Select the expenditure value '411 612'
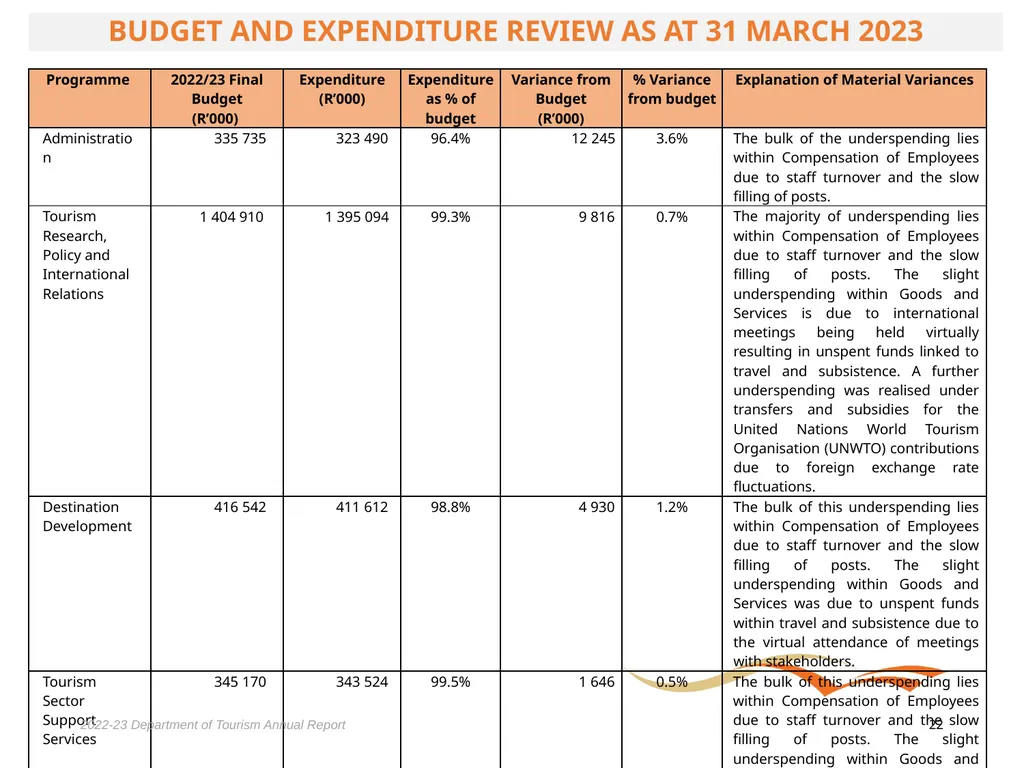Screen dimensions: 1024x768 click(362, 507)
